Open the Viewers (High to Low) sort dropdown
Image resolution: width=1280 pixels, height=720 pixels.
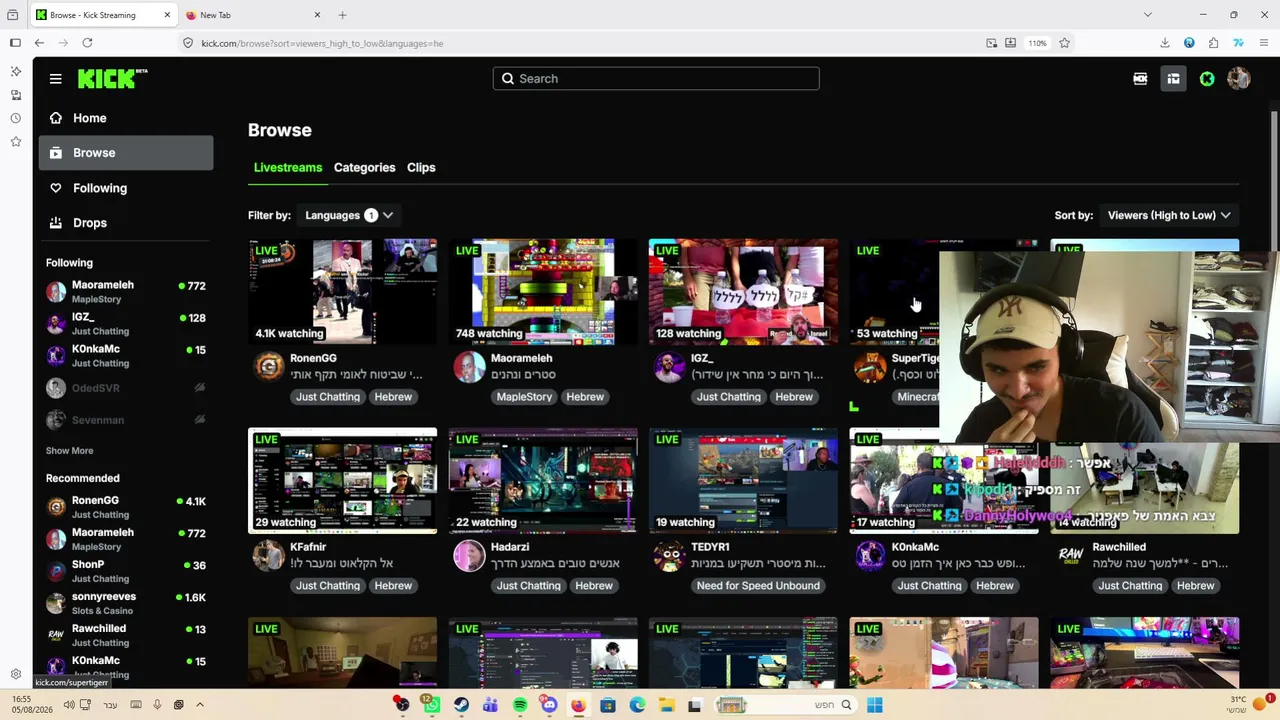pyautogui.click(x=1168, y=215)
